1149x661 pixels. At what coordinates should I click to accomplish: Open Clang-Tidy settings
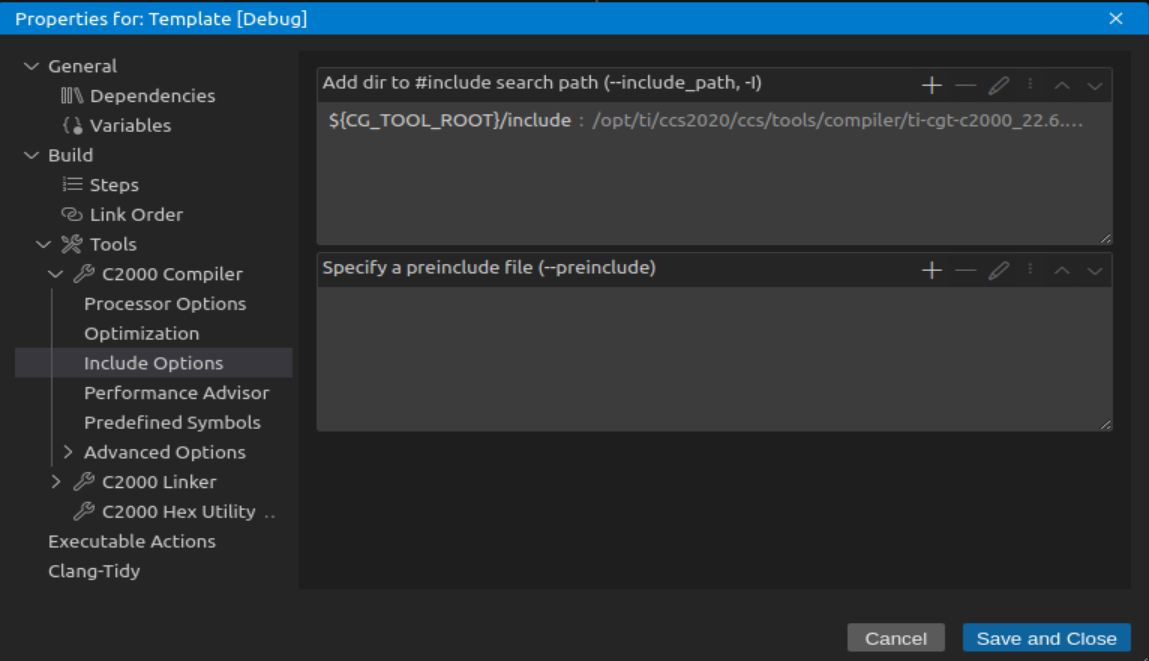[x=94, y=571]
